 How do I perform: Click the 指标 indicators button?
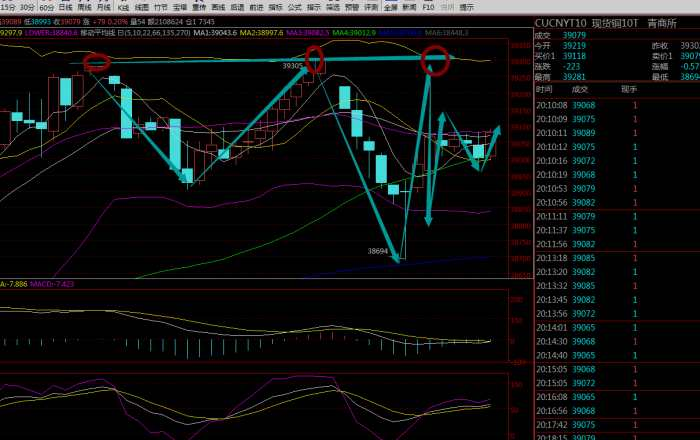click(x=275, y=7)
